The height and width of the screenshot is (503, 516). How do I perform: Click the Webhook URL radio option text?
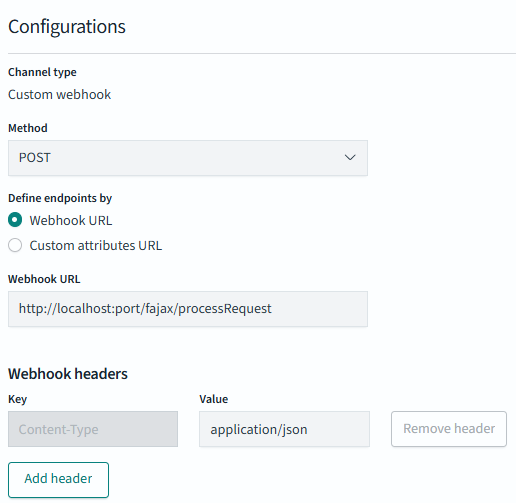(71, 221)
